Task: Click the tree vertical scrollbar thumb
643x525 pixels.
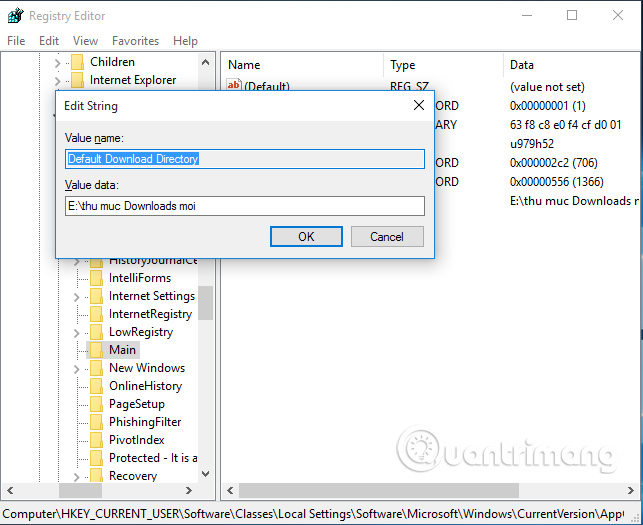Action: [x=206, y=303]
